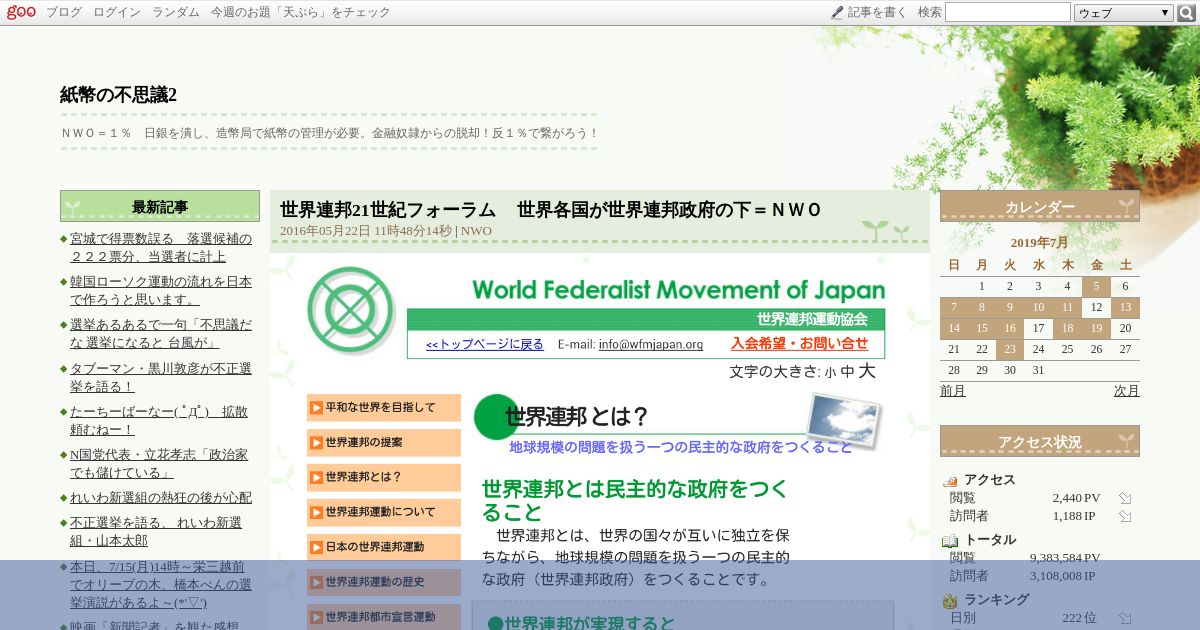Click the NWO category link under title

pyautogui.click(x=476, y=231)
